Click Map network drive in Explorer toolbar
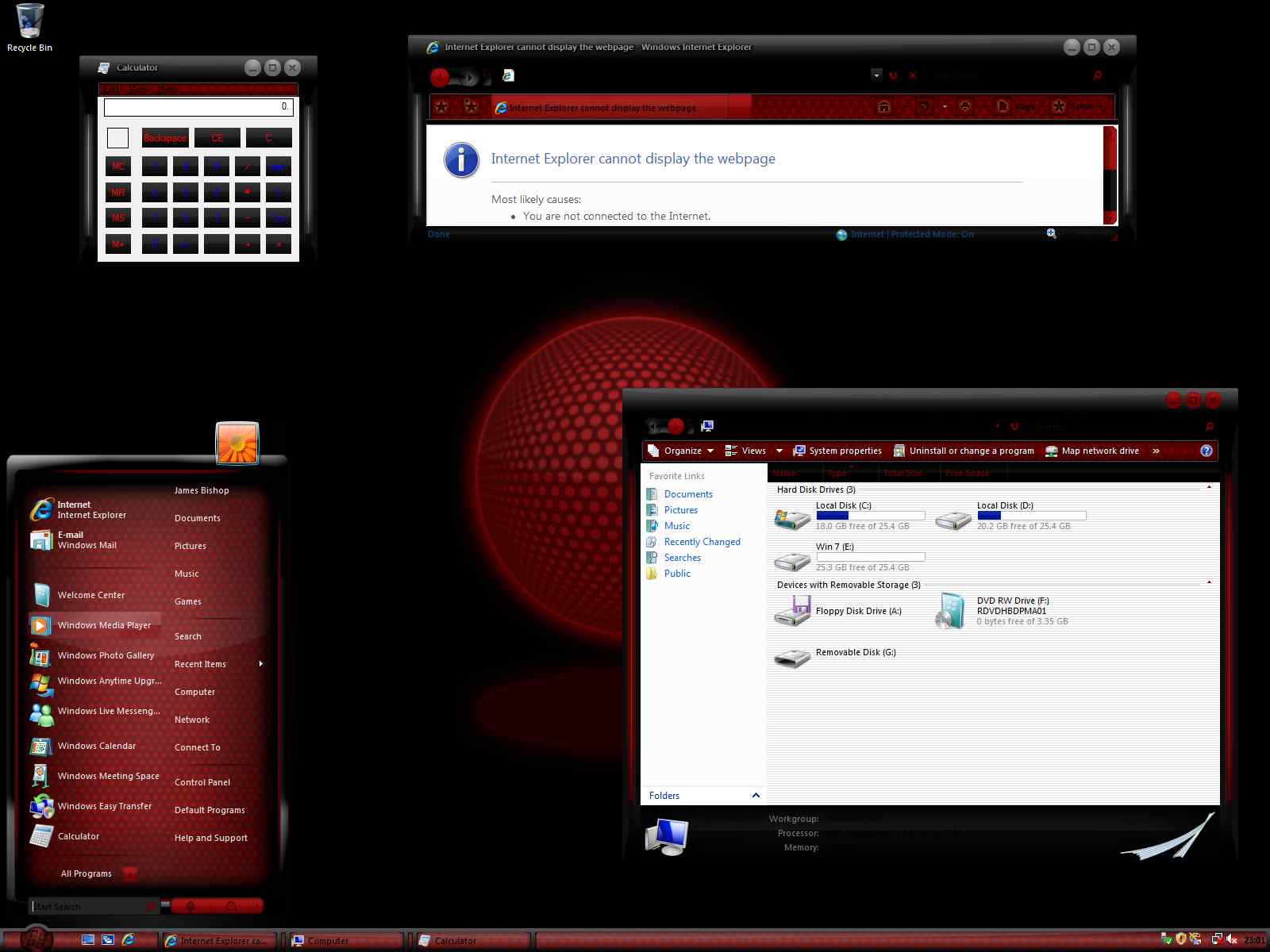Viewport: 1270px width, 952px height. click(x=1092, y=451)
